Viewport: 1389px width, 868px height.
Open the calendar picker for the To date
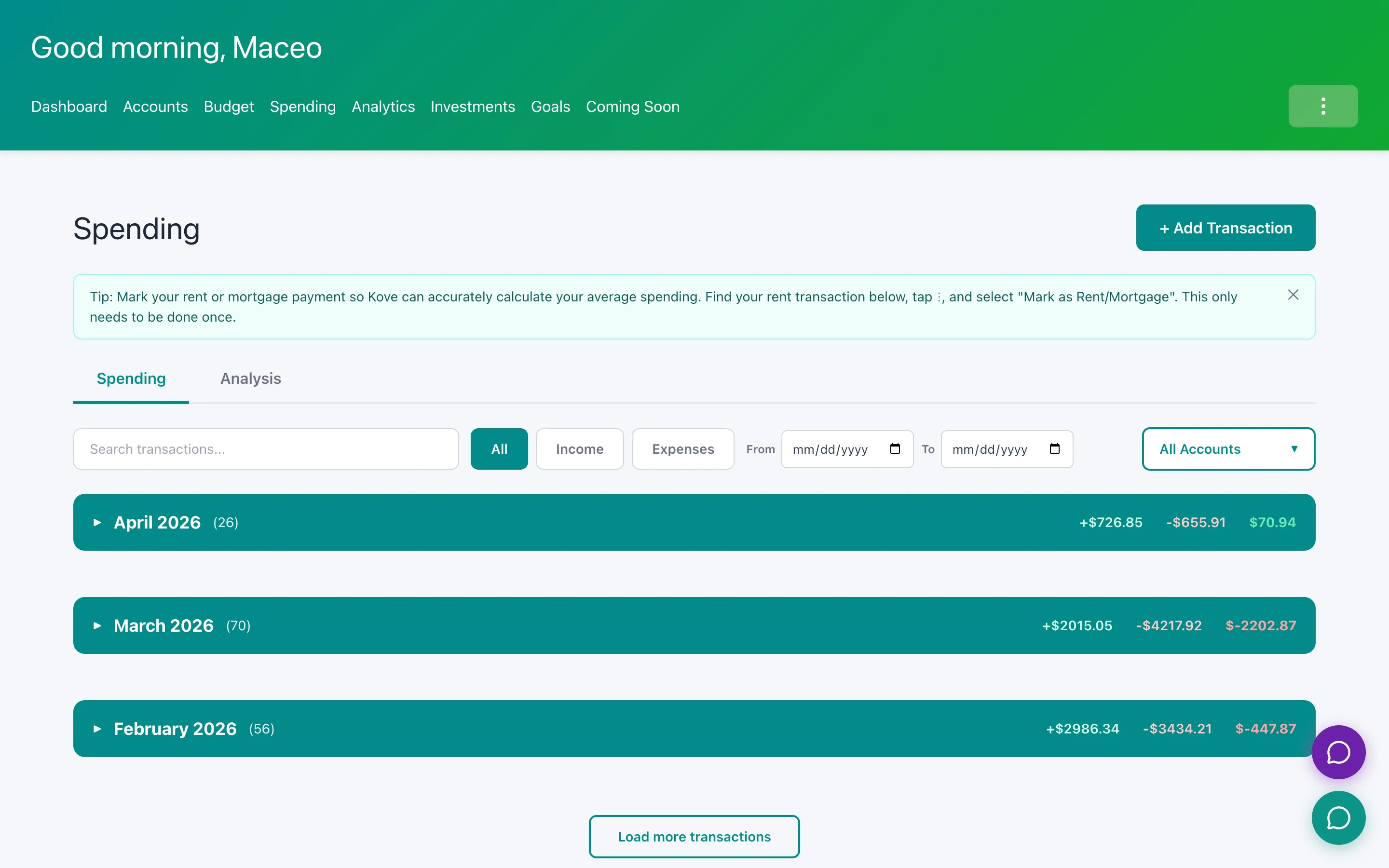[x=1055, y=449]
